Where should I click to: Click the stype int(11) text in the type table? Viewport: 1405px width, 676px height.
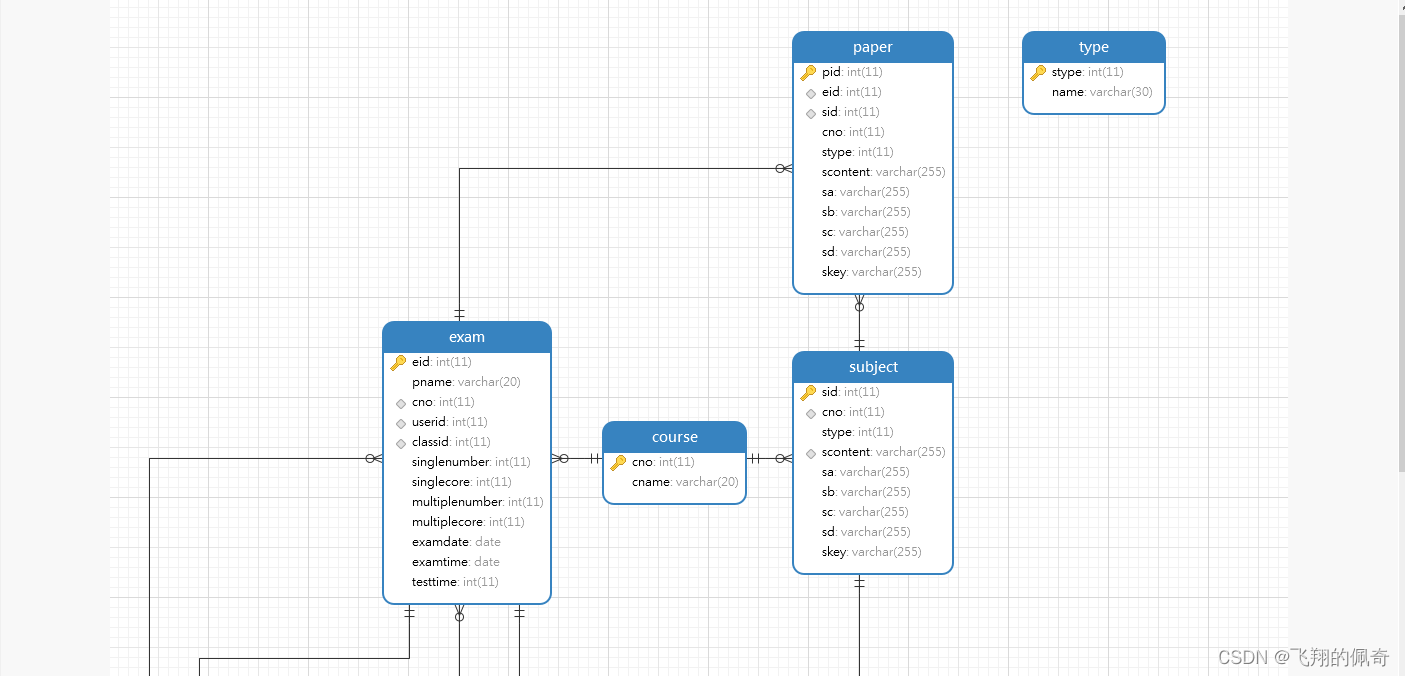tap(1088, 72)
